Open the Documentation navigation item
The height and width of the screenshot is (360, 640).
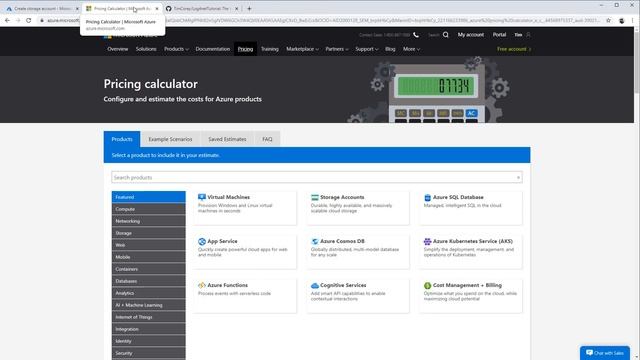(213, 49)
